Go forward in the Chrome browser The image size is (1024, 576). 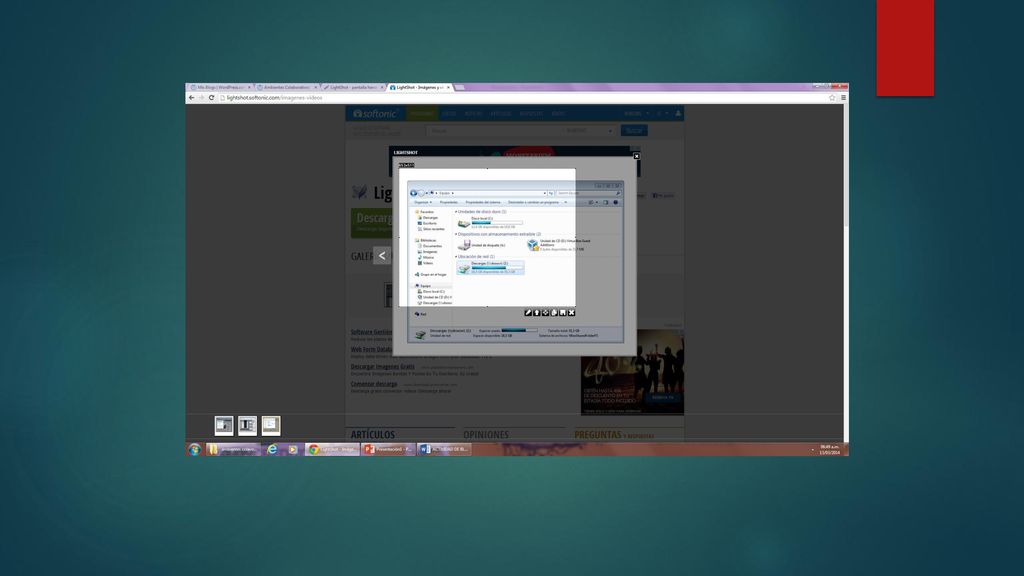(201, 97)
